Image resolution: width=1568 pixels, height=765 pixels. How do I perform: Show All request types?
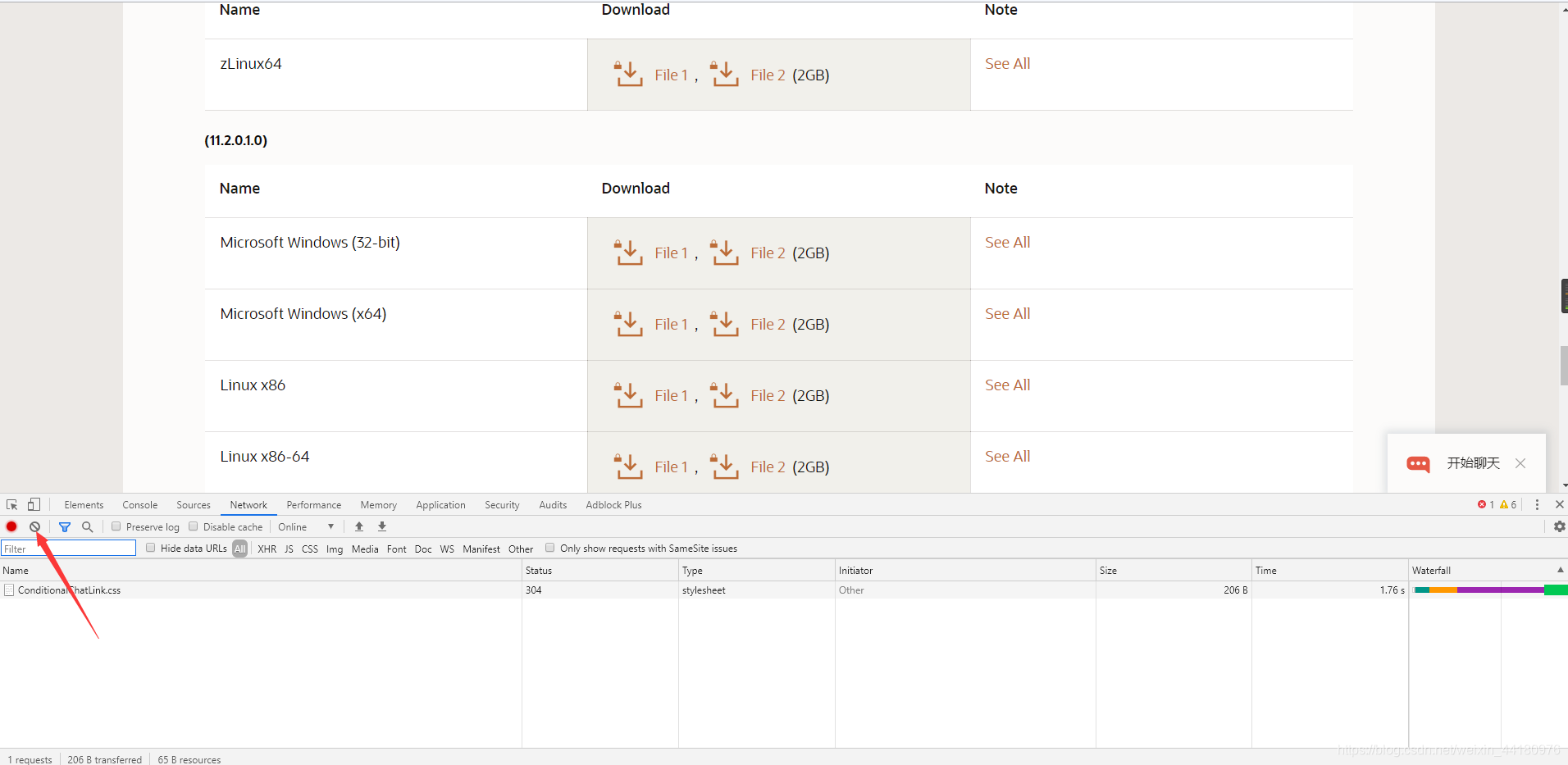click(x=239, y=549)
